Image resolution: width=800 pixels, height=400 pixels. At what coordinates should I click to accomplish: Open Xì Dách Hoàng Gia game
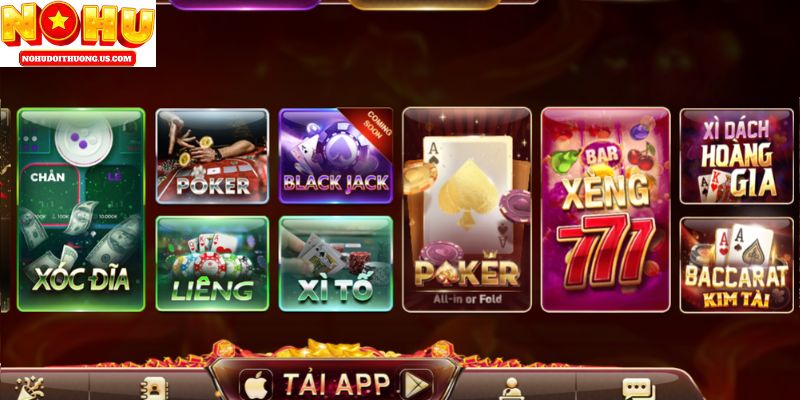click(736, 156)
